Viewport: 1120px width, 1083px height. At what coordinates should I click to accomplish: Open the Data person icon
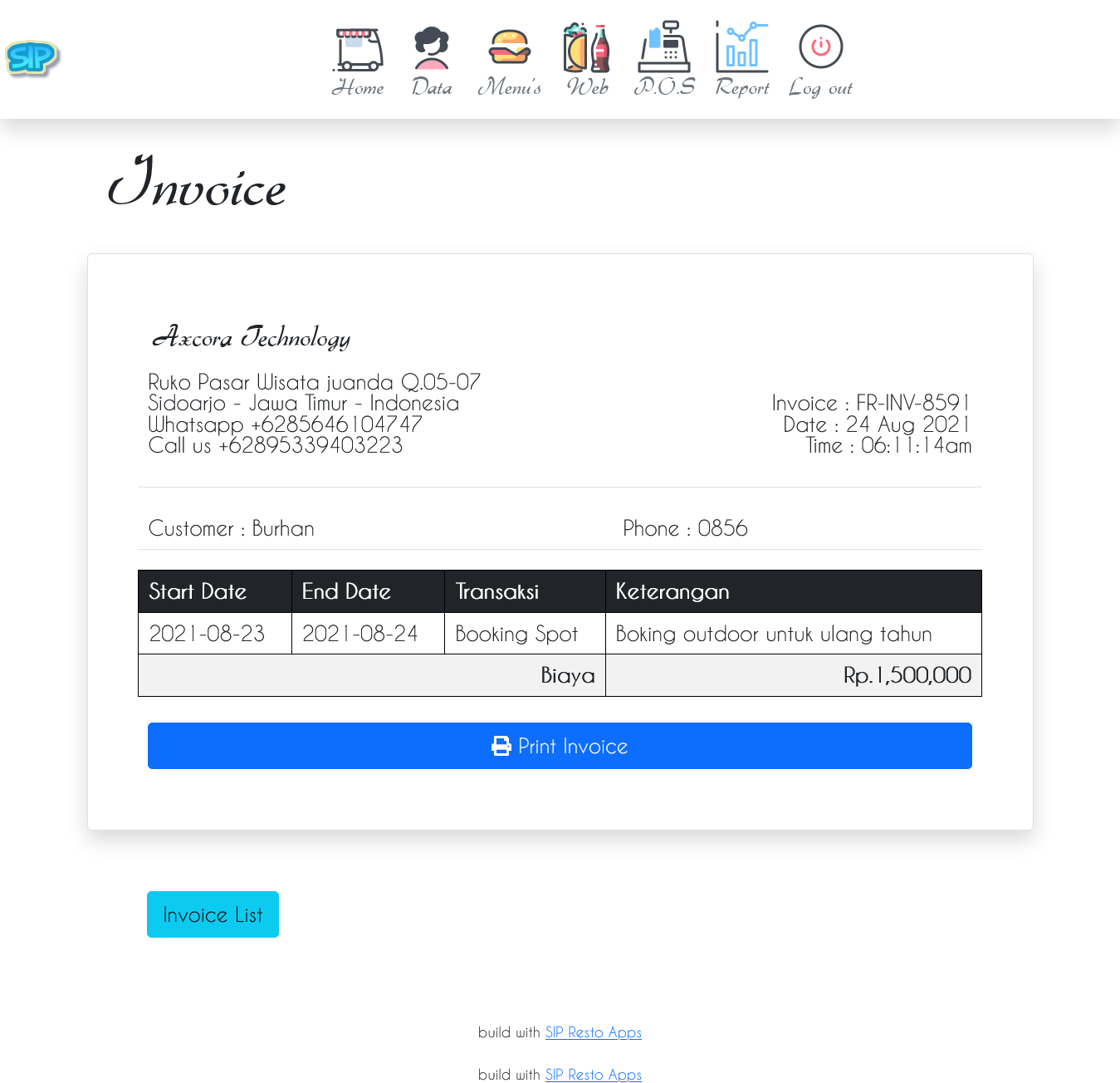point(432,48)
